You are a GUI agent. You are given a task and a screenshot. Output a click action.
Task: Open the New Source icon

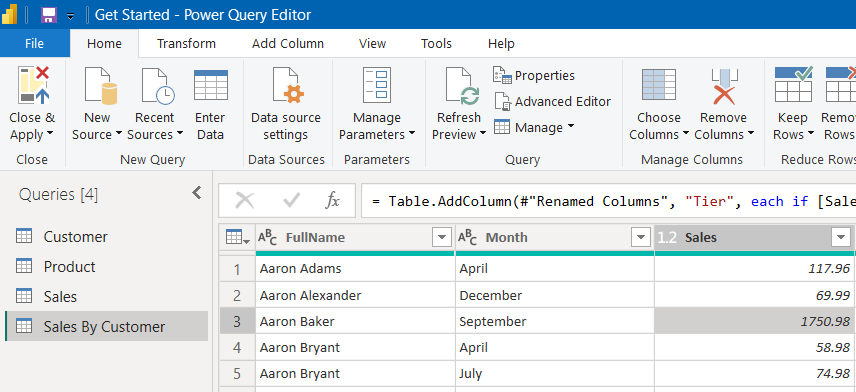[100, 85]
